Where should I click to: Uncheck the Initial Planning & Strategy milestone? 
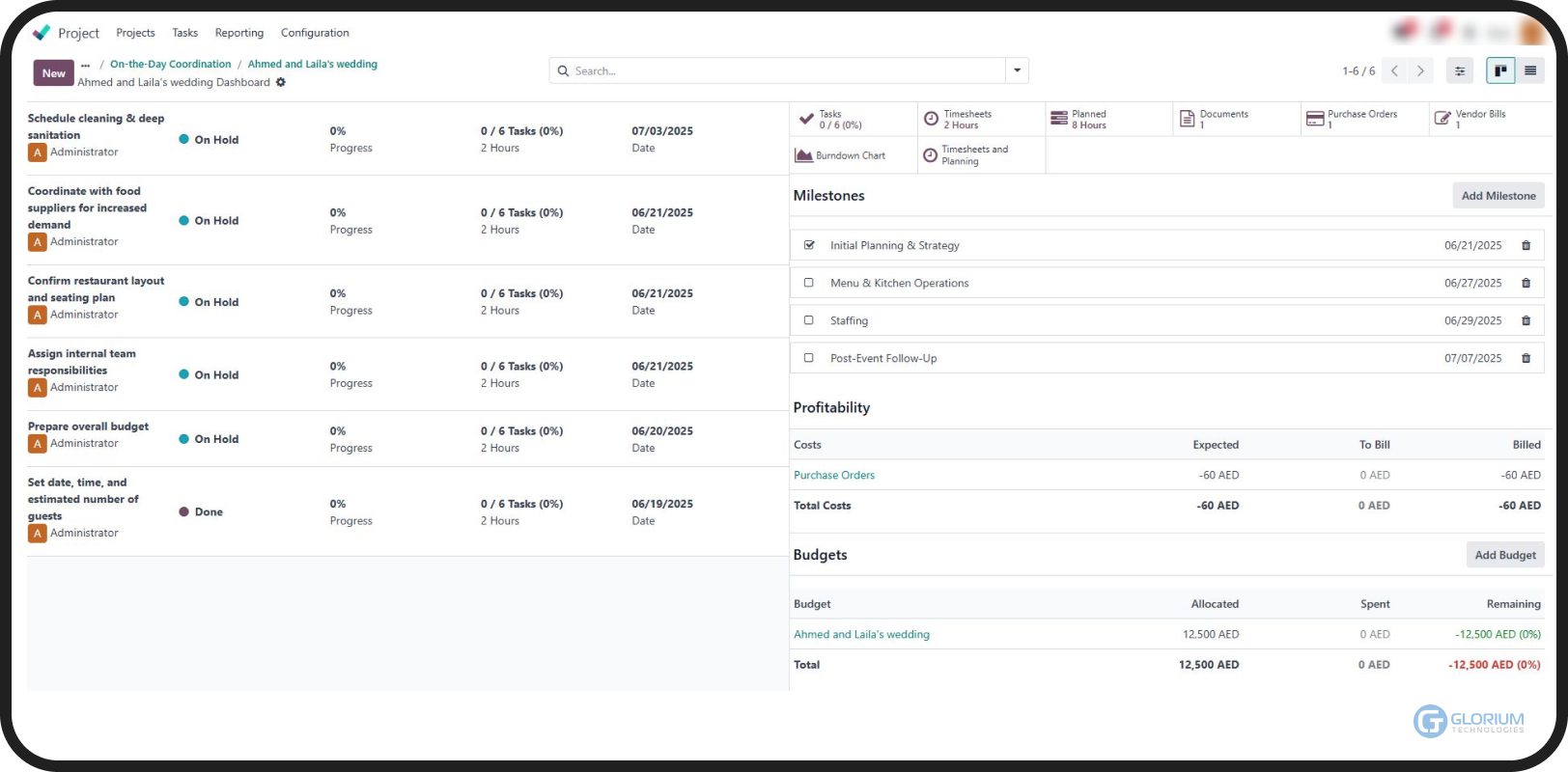(809, 245)
